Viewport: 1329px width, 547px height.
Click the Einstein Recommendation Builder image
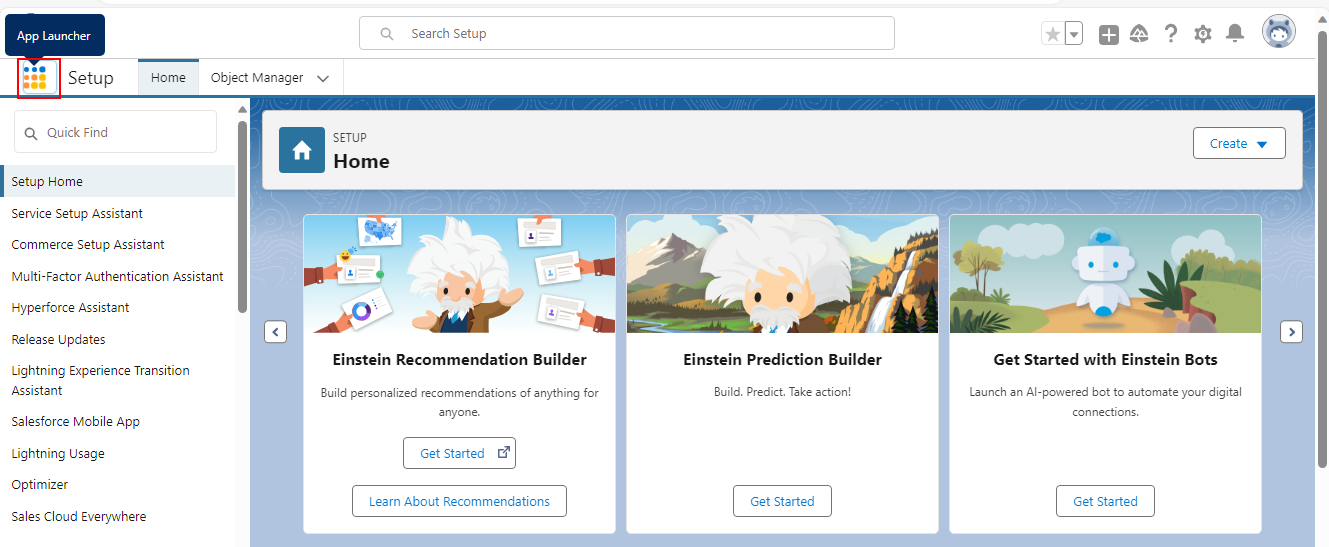[x=459, y=274]
